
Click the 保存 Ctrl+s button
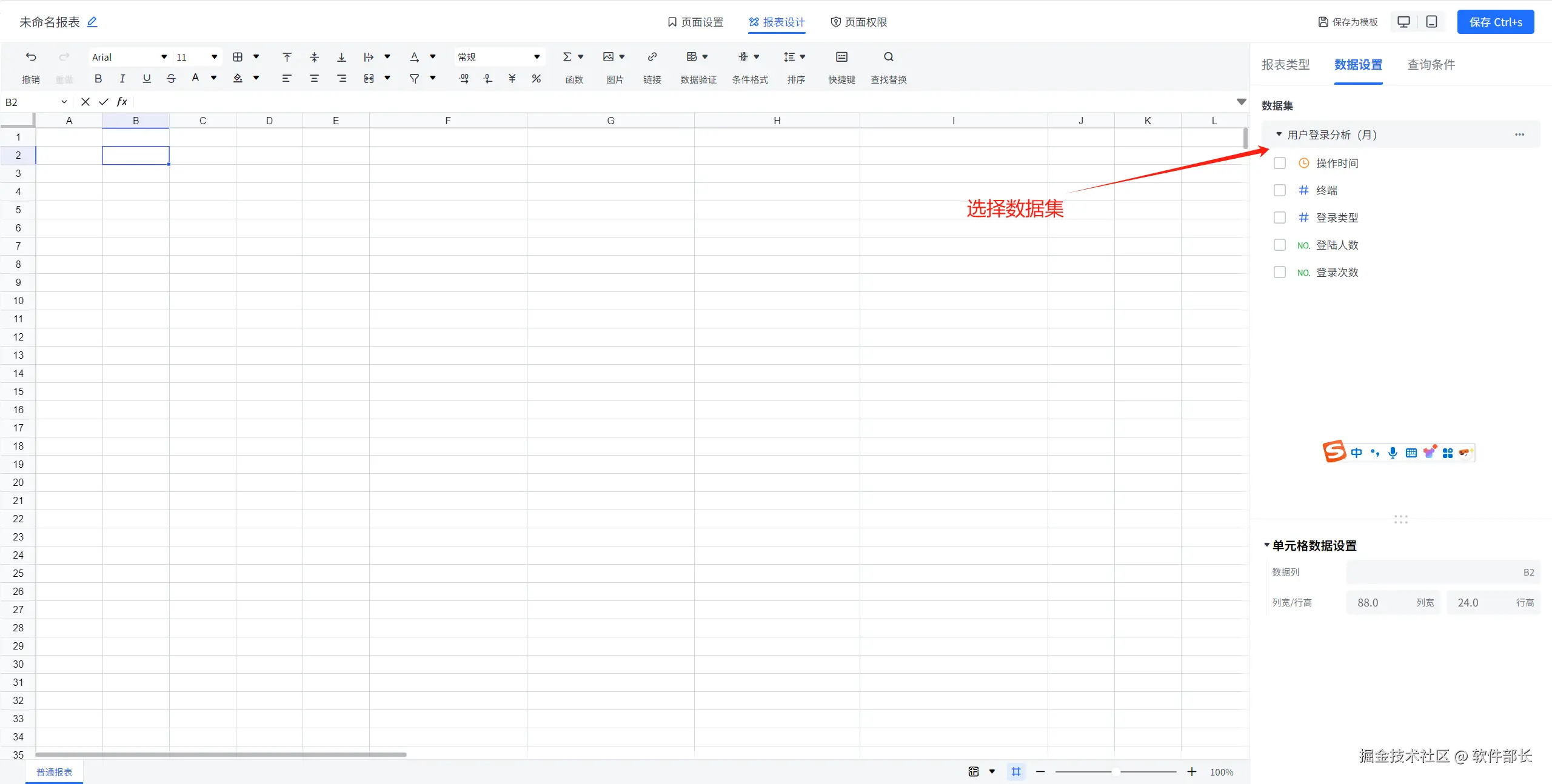(x=1495, y=22)
